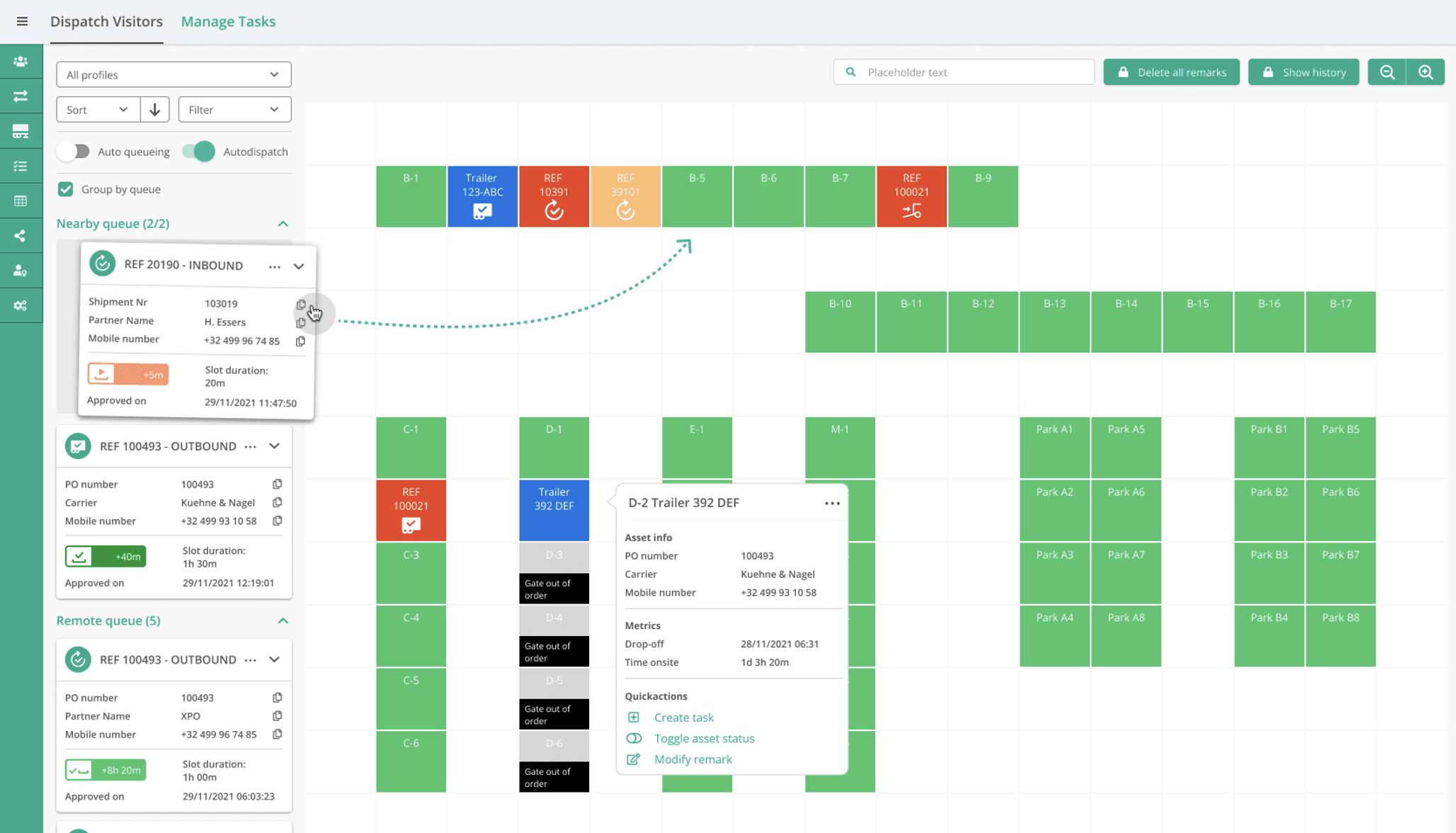Viewport: 1456px width, 833px height.
Task: Copy XPO partner name
Action: (278, 716)
